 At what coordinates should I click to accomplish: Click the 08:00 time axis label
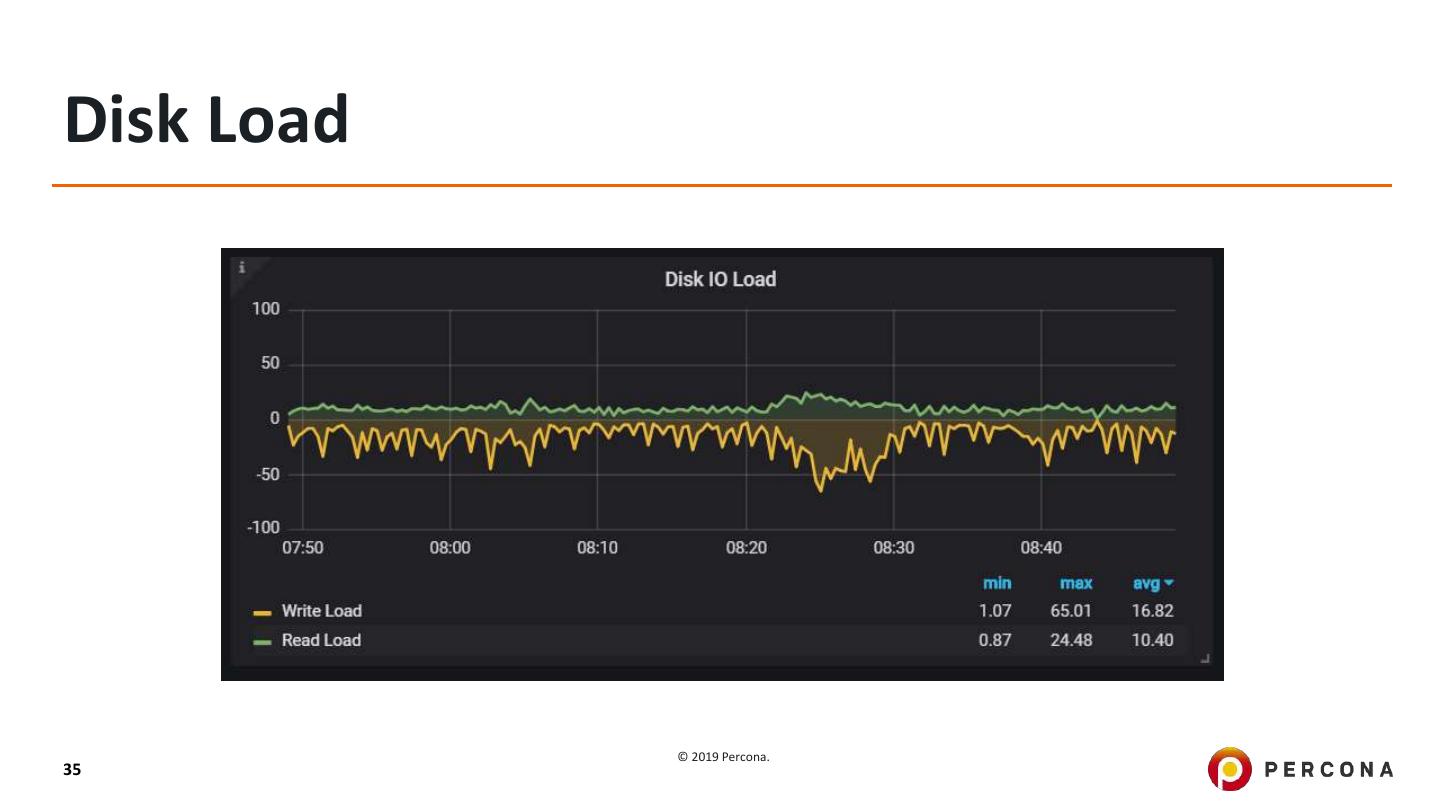click(x=450, y=548)
